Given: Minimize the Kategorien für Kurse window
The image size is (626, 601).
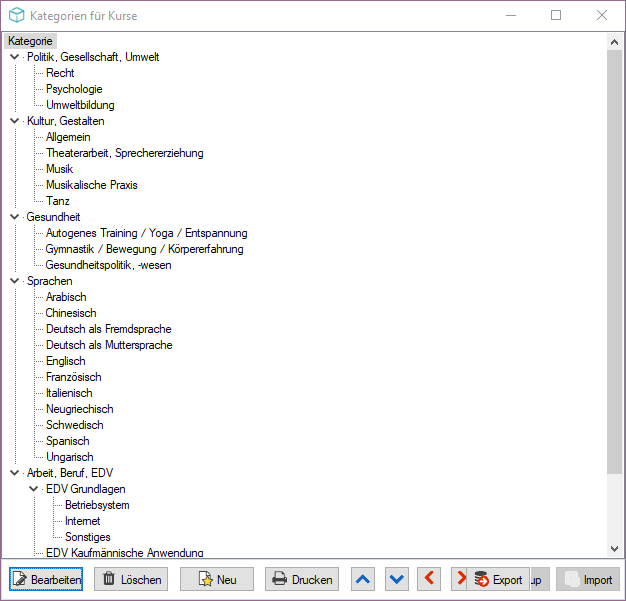Looking at the screenshot, I should 511,15.
